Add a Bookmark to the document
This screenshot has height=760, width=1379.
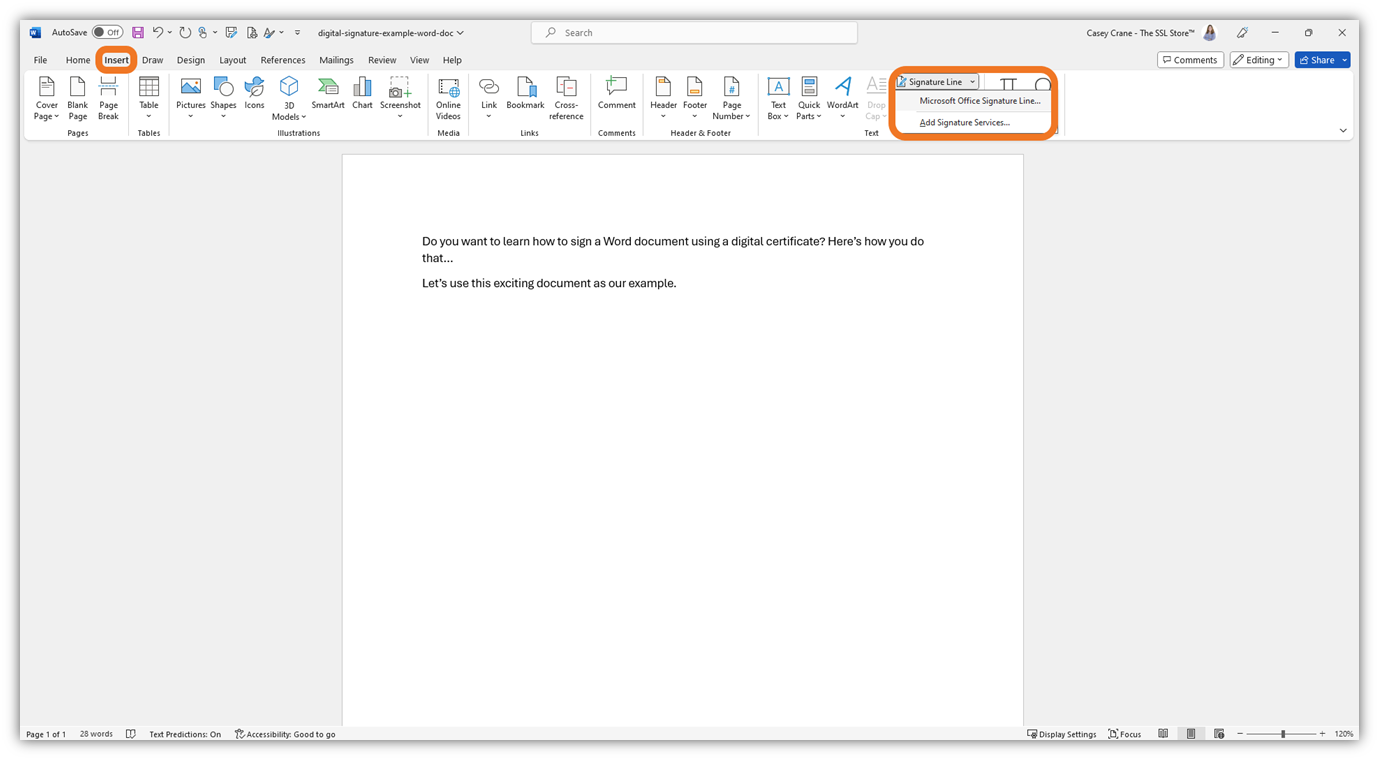click(525, 92)
